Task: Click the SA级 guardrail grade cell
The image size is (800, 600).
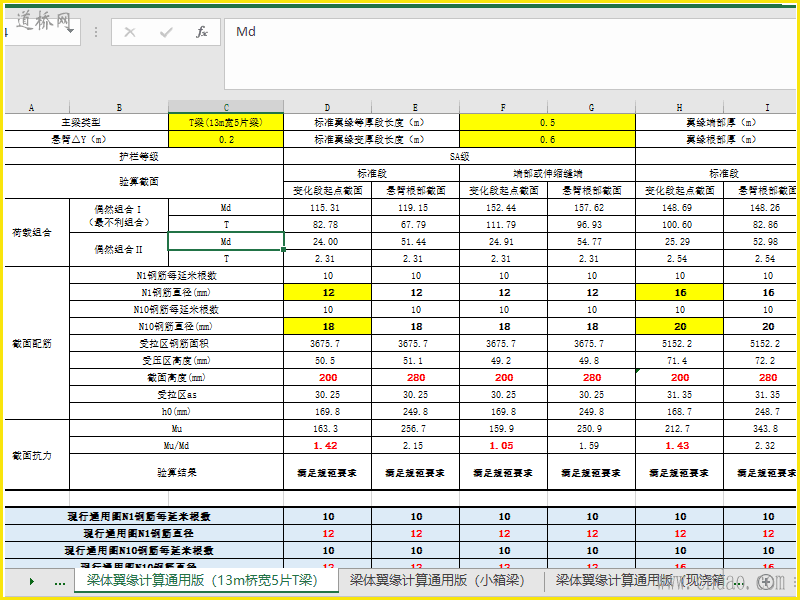Action: (460, 156)
